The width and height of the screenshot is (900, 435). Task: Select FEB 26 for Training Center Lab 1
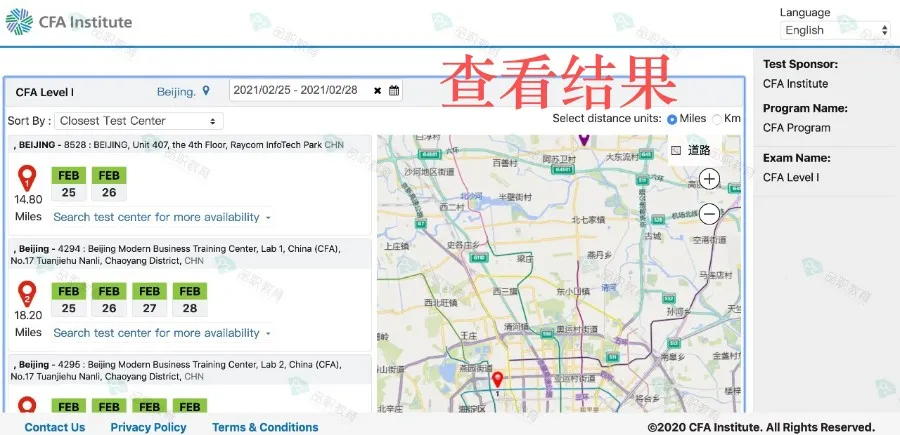click(109, 300)
